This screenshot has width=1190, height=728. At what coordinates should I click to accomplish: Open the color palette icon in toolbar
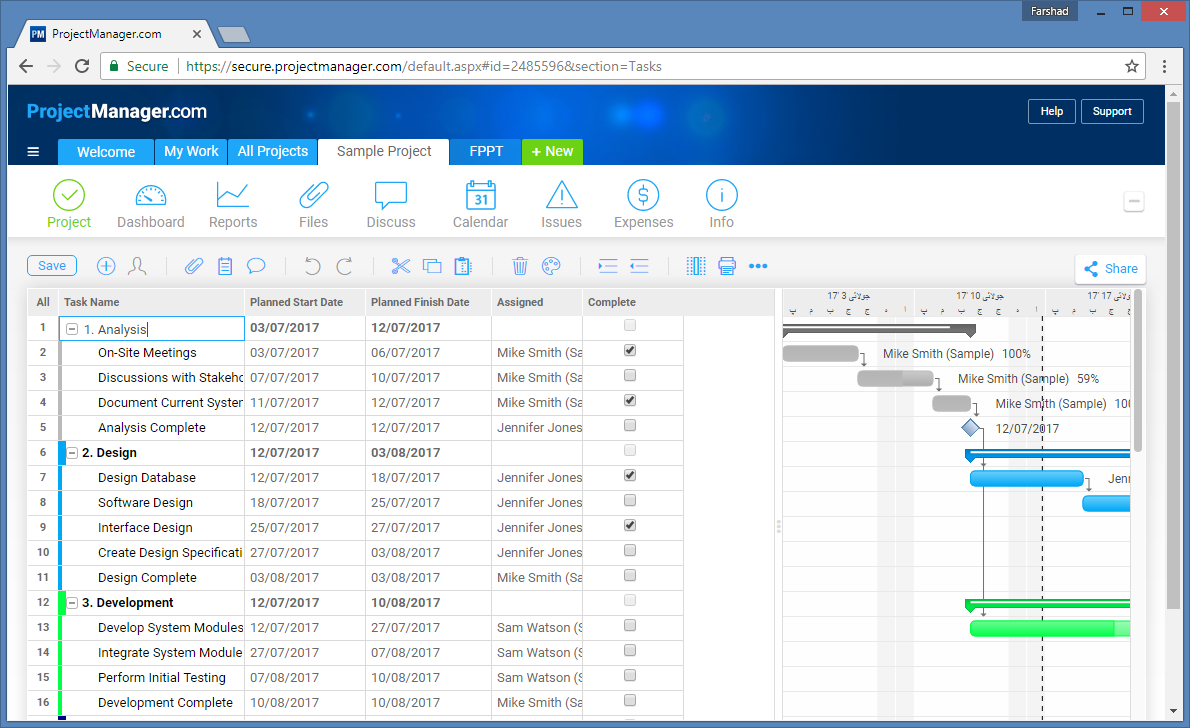pyautogui.click(x=551, y=266)
